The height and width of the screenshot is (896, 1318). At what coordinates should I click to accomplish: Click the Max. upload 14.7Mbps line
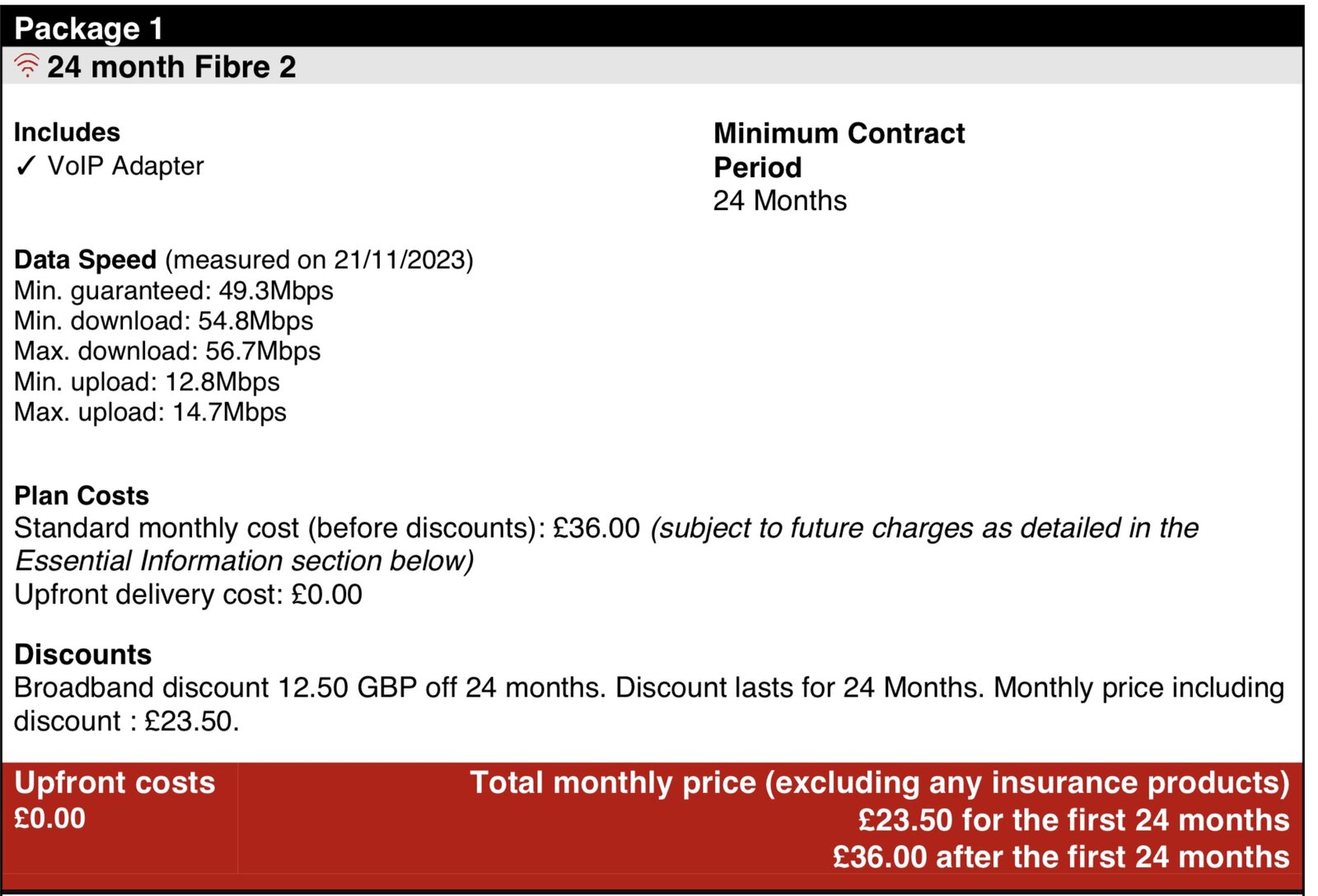[150, 413]
